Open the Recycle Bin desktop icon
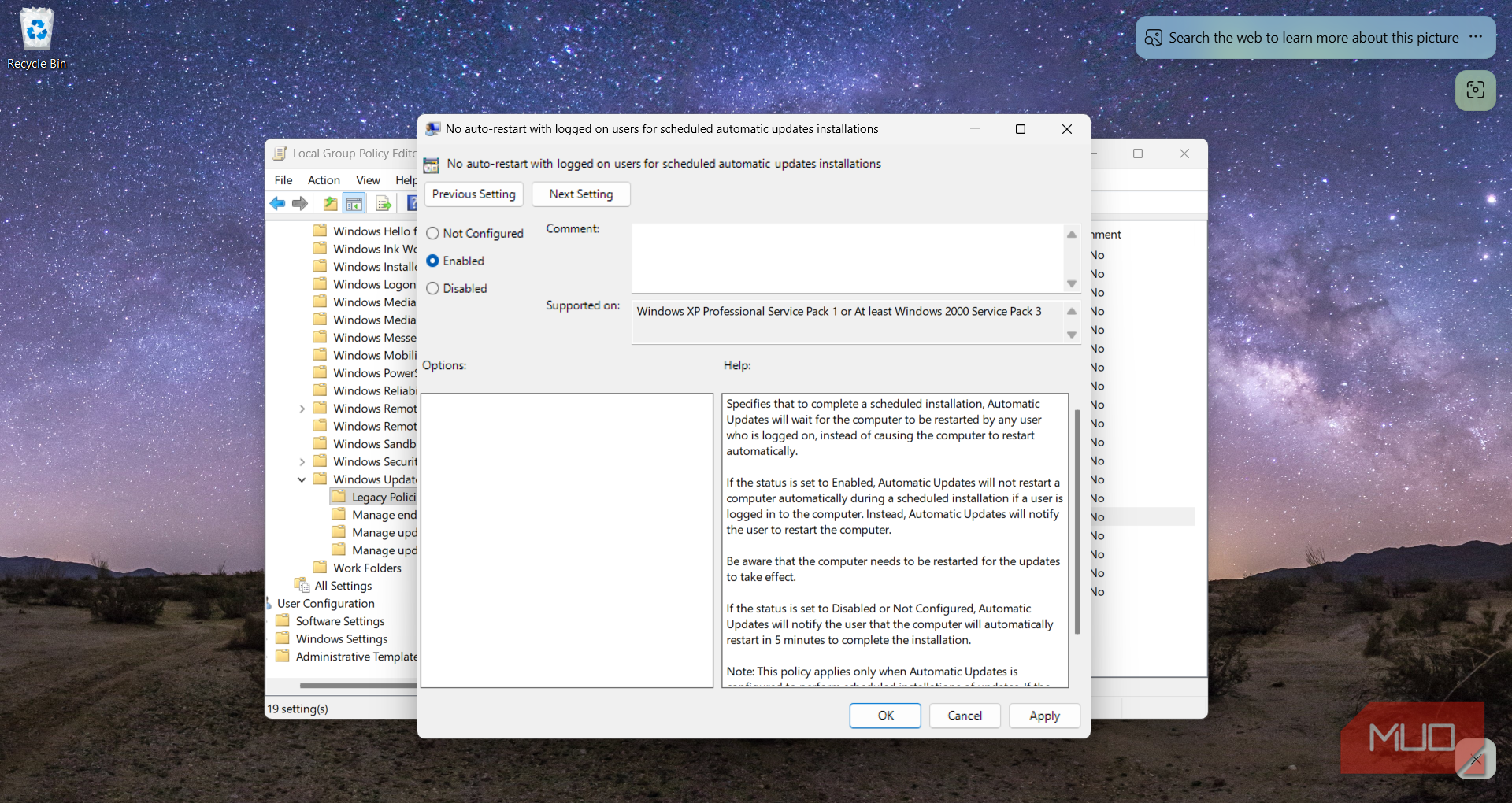 point(36,39)
